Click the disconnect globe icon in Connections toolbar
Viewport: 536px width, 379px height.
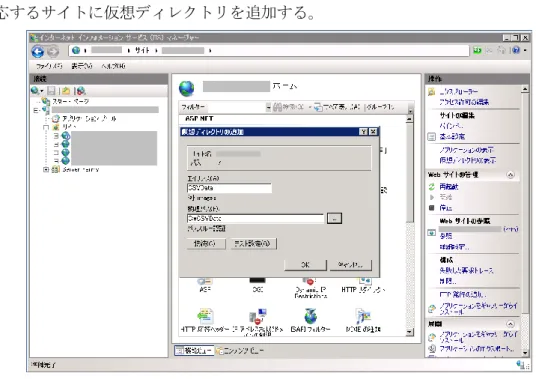tap(81, 91)
